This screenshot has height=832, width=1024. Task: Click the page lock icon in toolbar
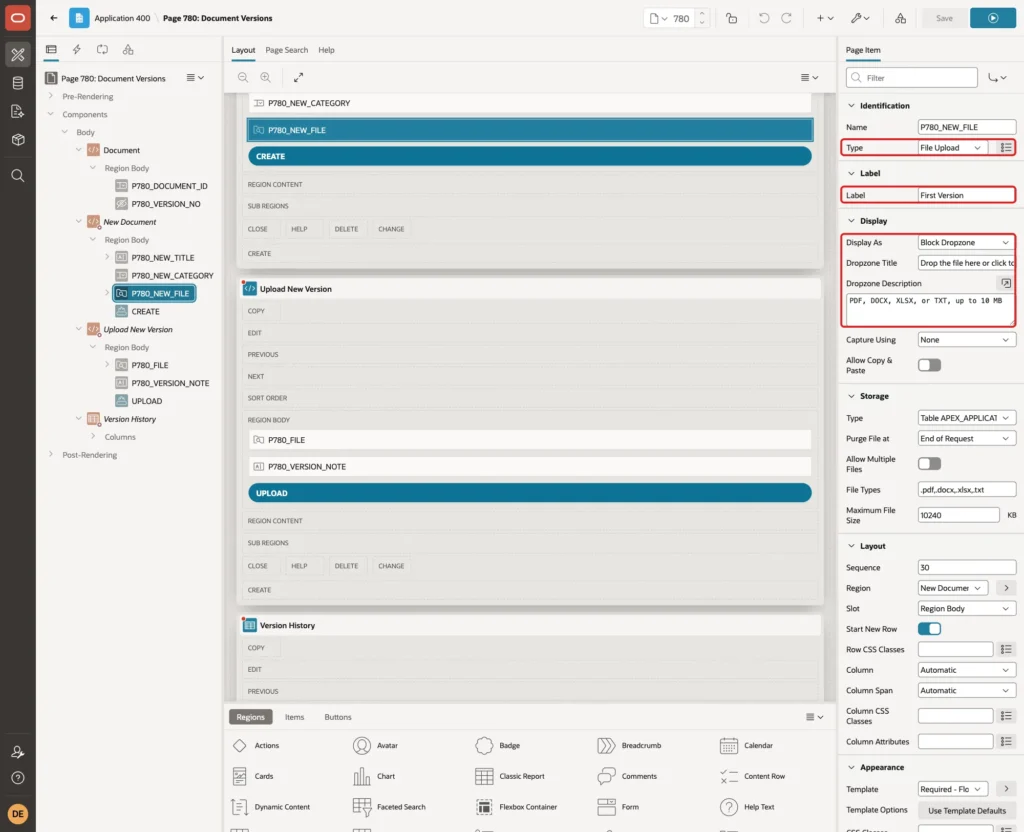tap(731, 18)
